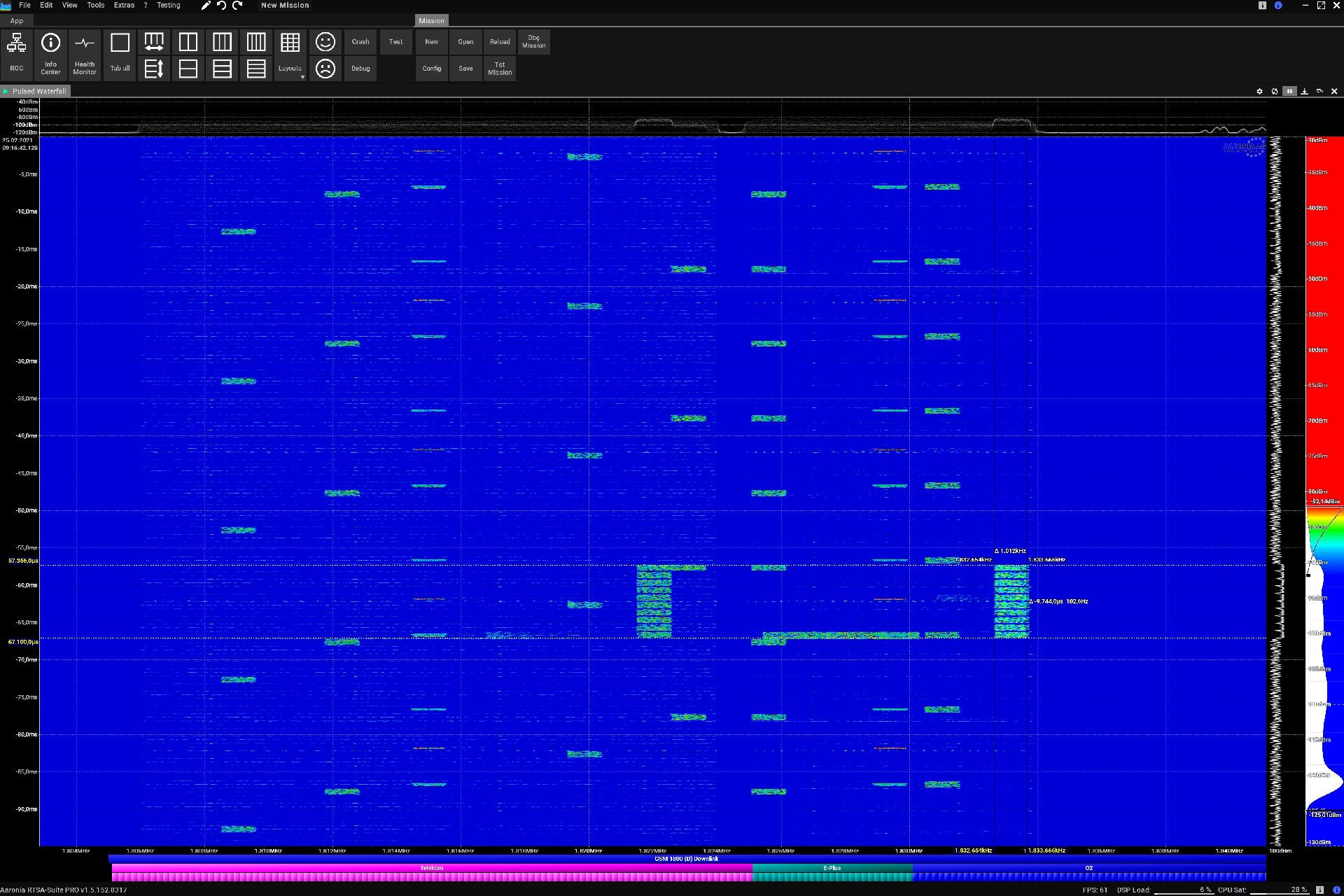
Task: Click the Crash button
Action: (360, 42)
